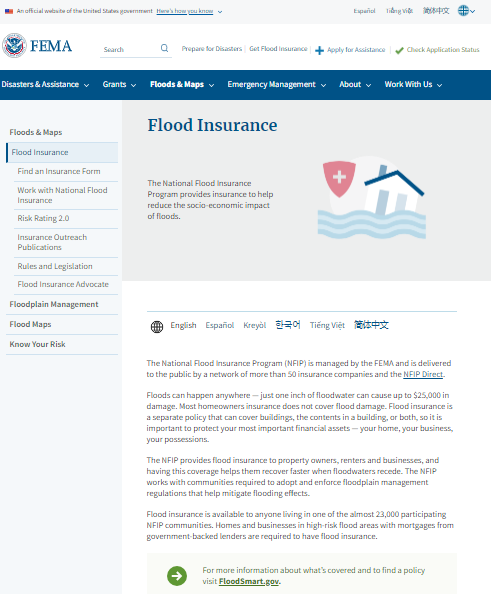Select Risk Rating 2.0 in sidebar
The width and height of the screenshot is (491, 594).
tap(43, 218)
